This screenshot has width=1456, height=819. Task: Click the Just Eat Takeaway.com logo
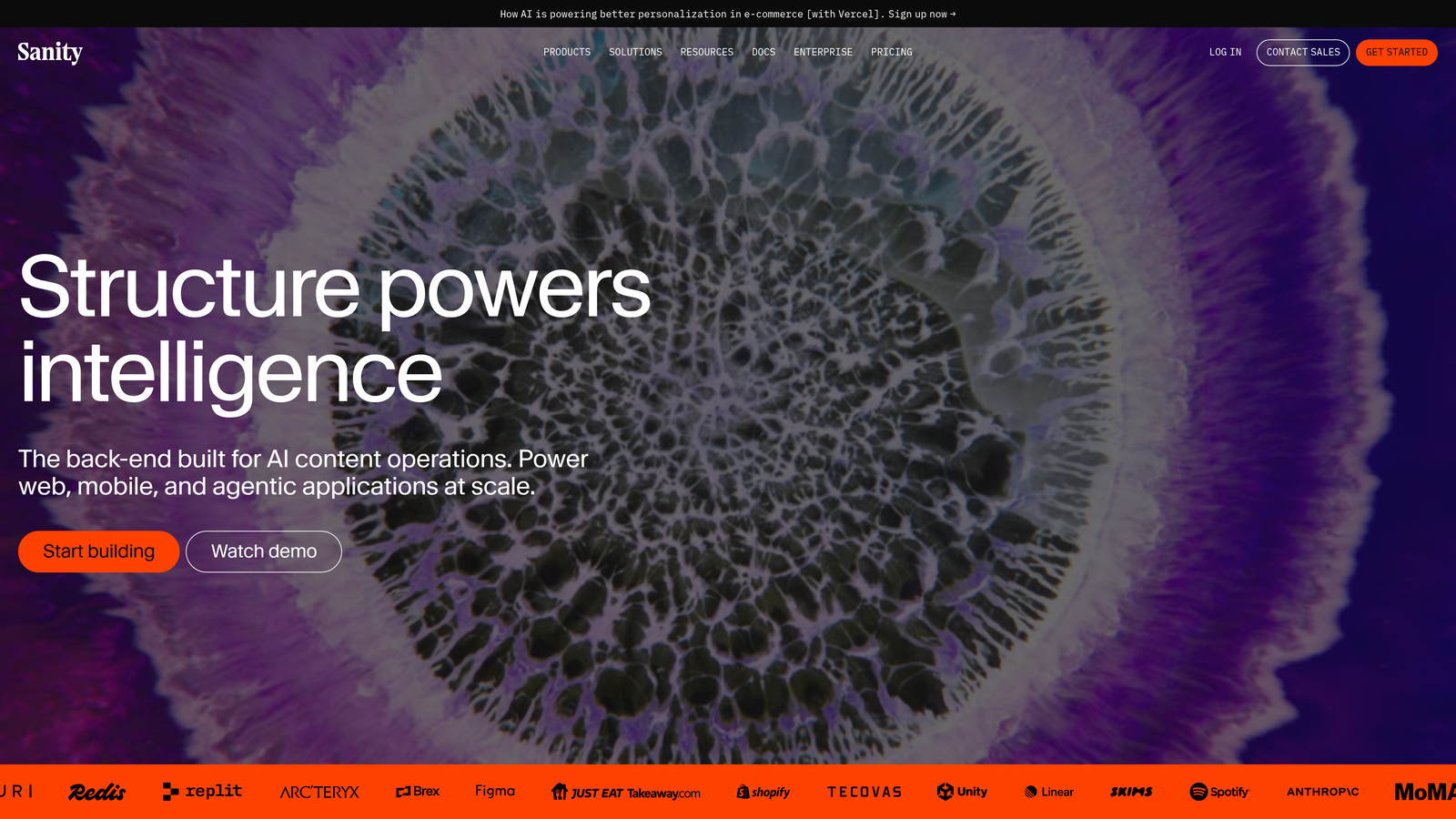click(626, 792)
